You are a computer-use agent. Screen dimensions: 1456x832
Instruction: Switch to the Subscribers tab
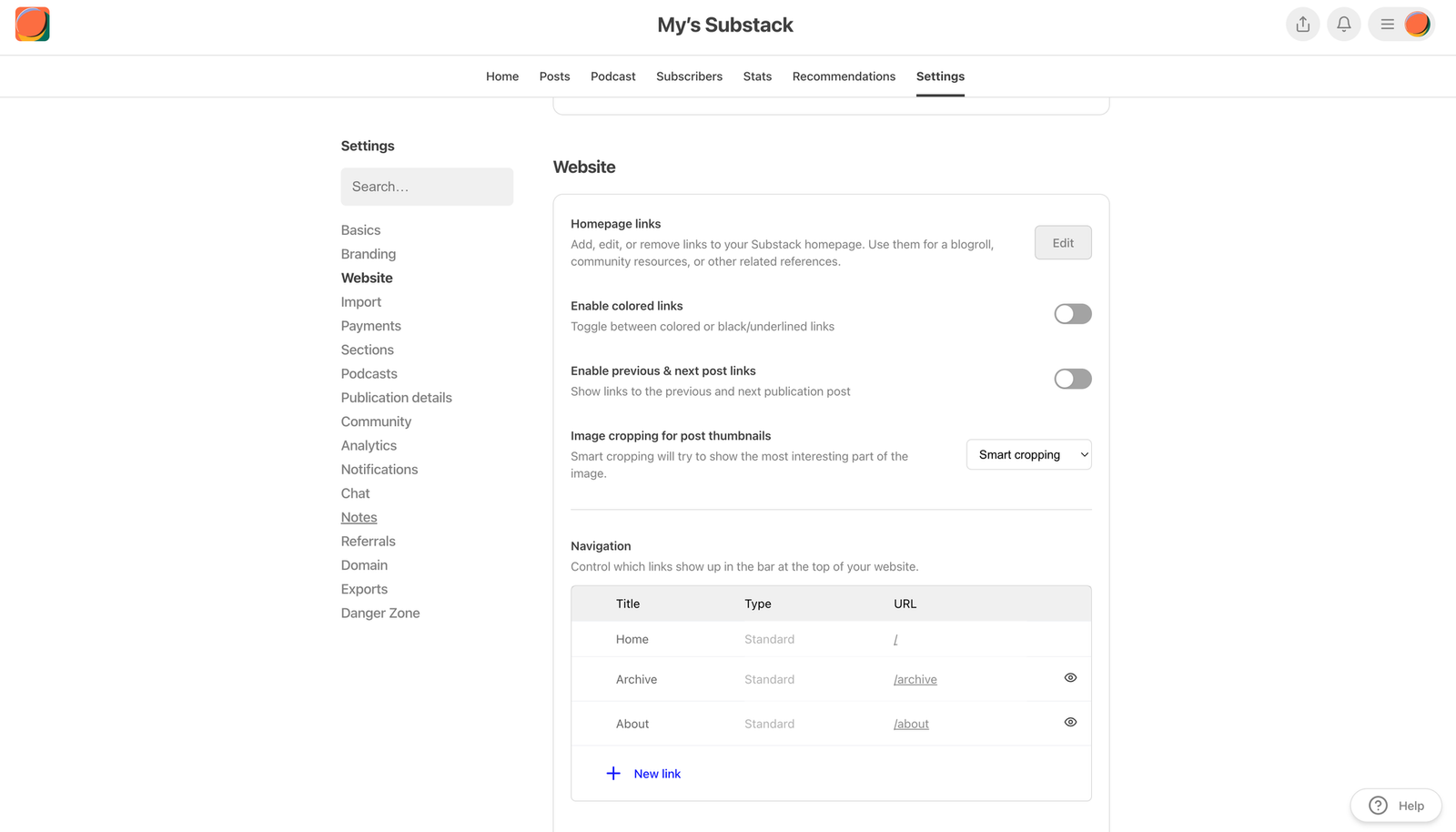coord(689,76)
